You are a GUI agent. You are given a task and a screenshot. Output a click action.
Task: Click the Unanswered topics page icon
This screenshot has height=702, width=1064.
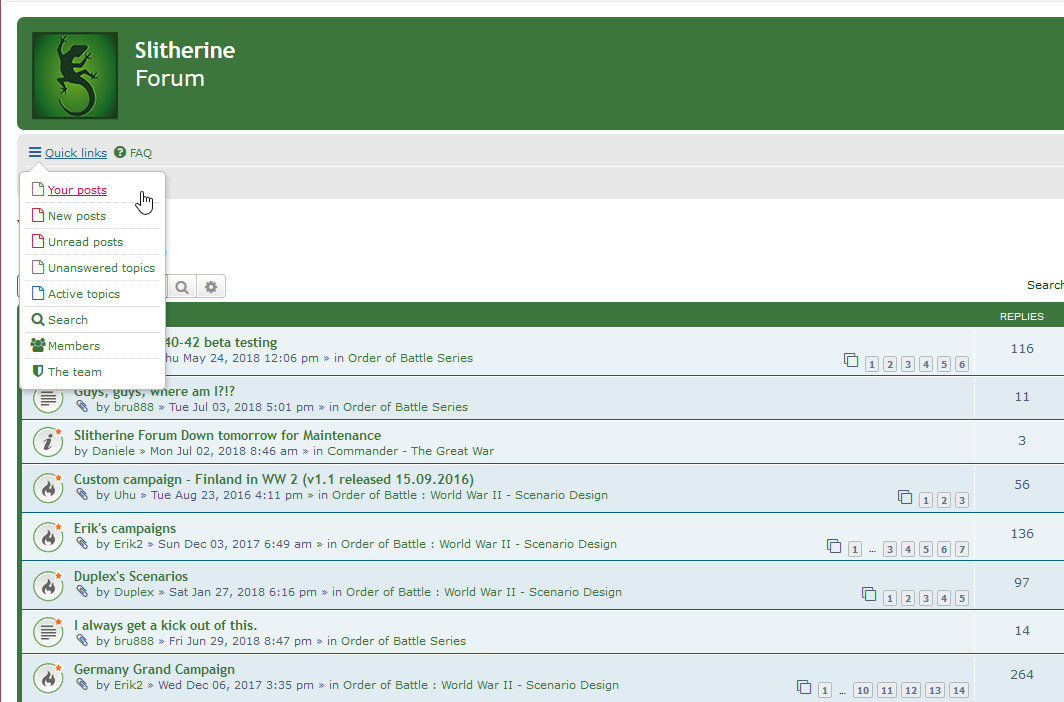point(38,267)
